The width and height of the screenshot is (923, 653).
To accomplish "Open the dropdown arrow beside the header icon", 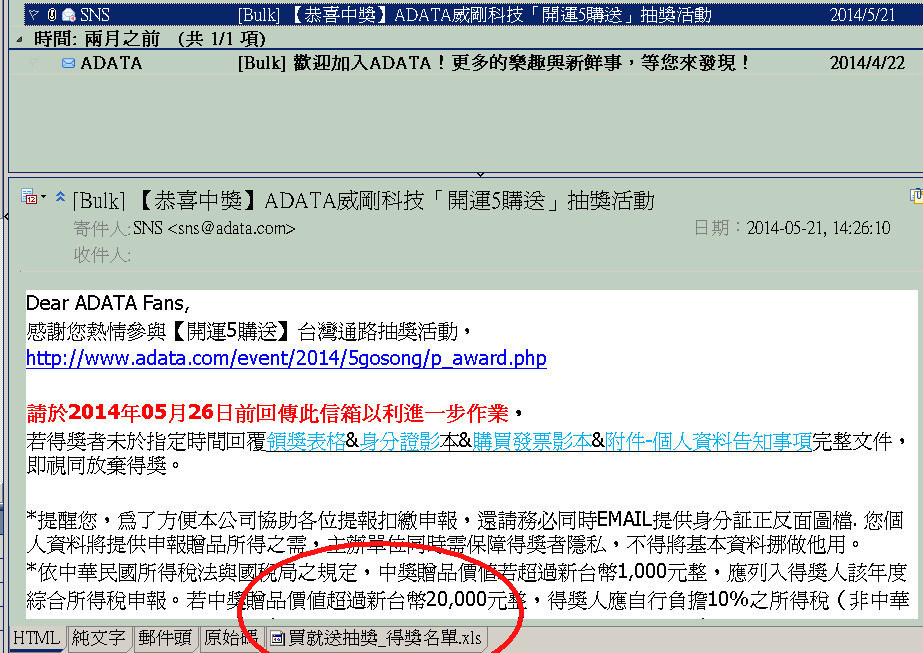I will pyautogui.click(x=44, y=197).
